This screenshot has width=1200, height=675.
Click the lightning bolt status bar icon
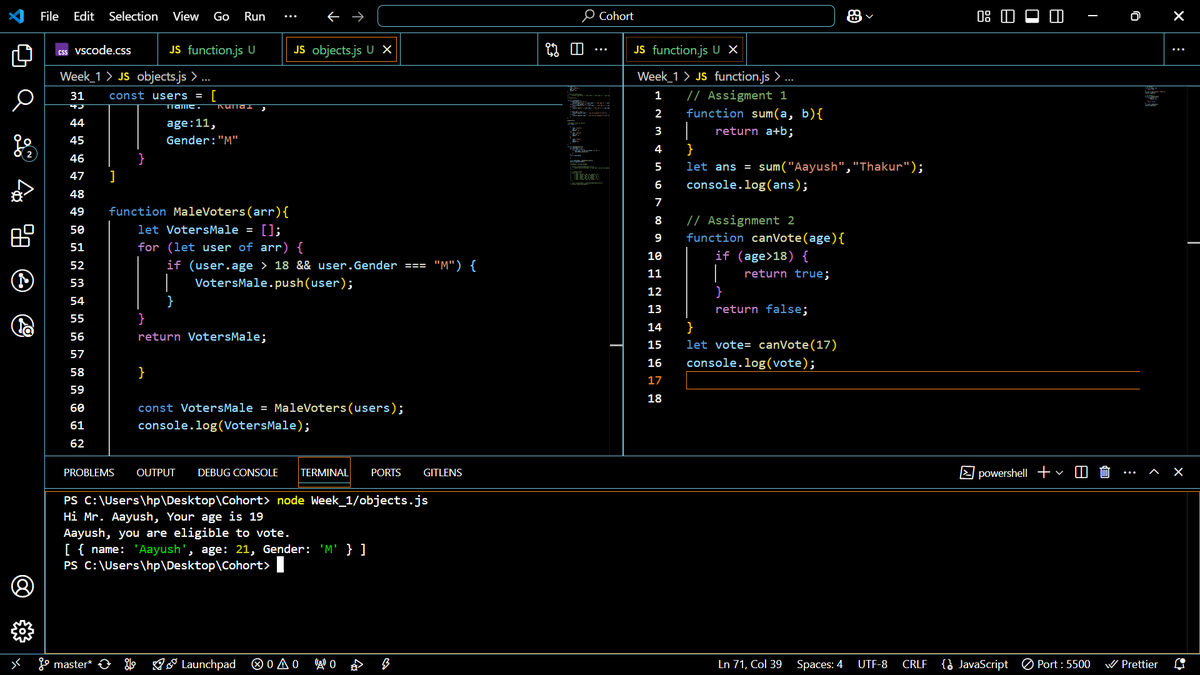pyautogui.click(x=385, y=664)
